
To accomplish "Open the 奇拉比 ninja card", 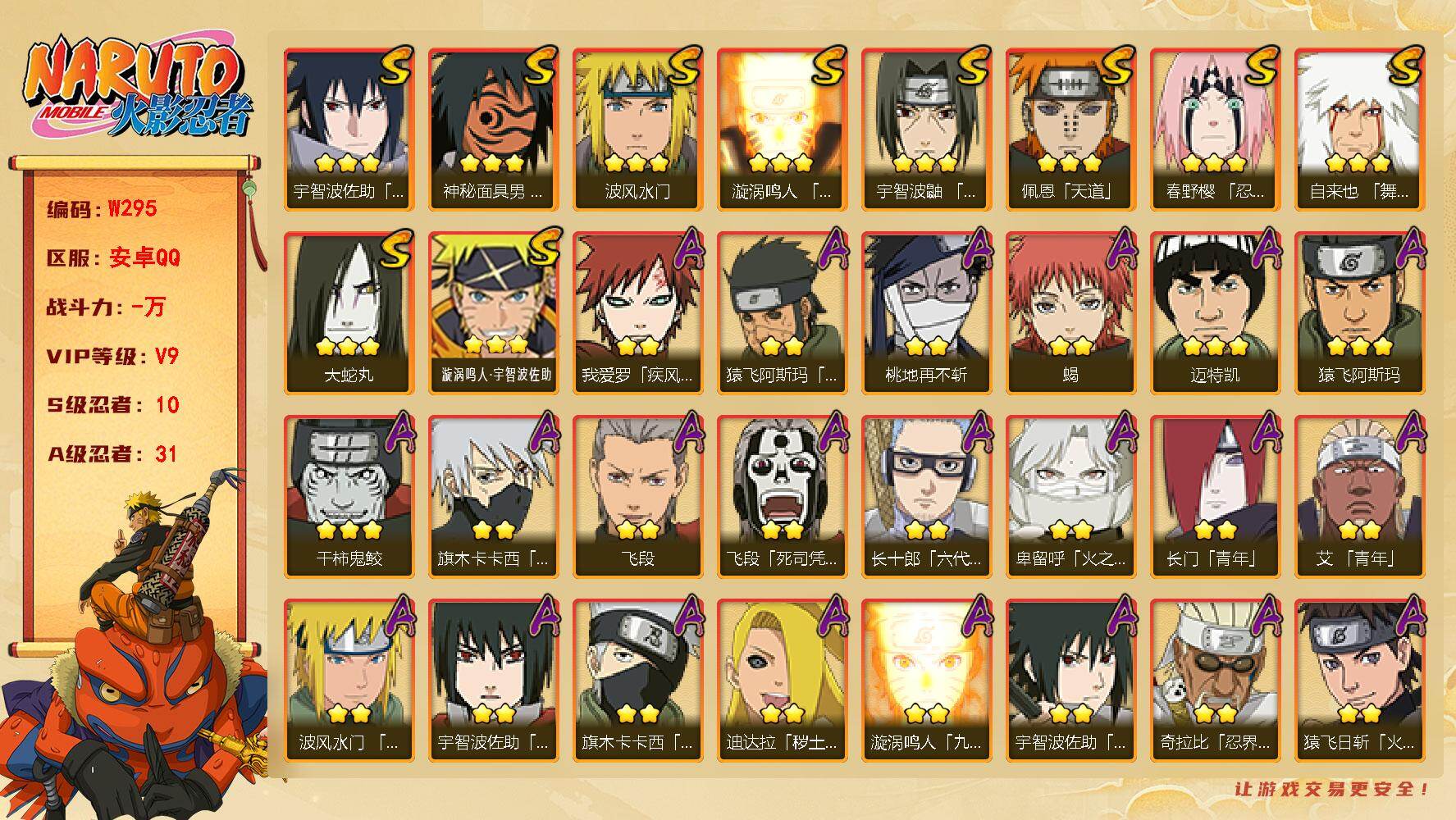I will pos(1215,680).
